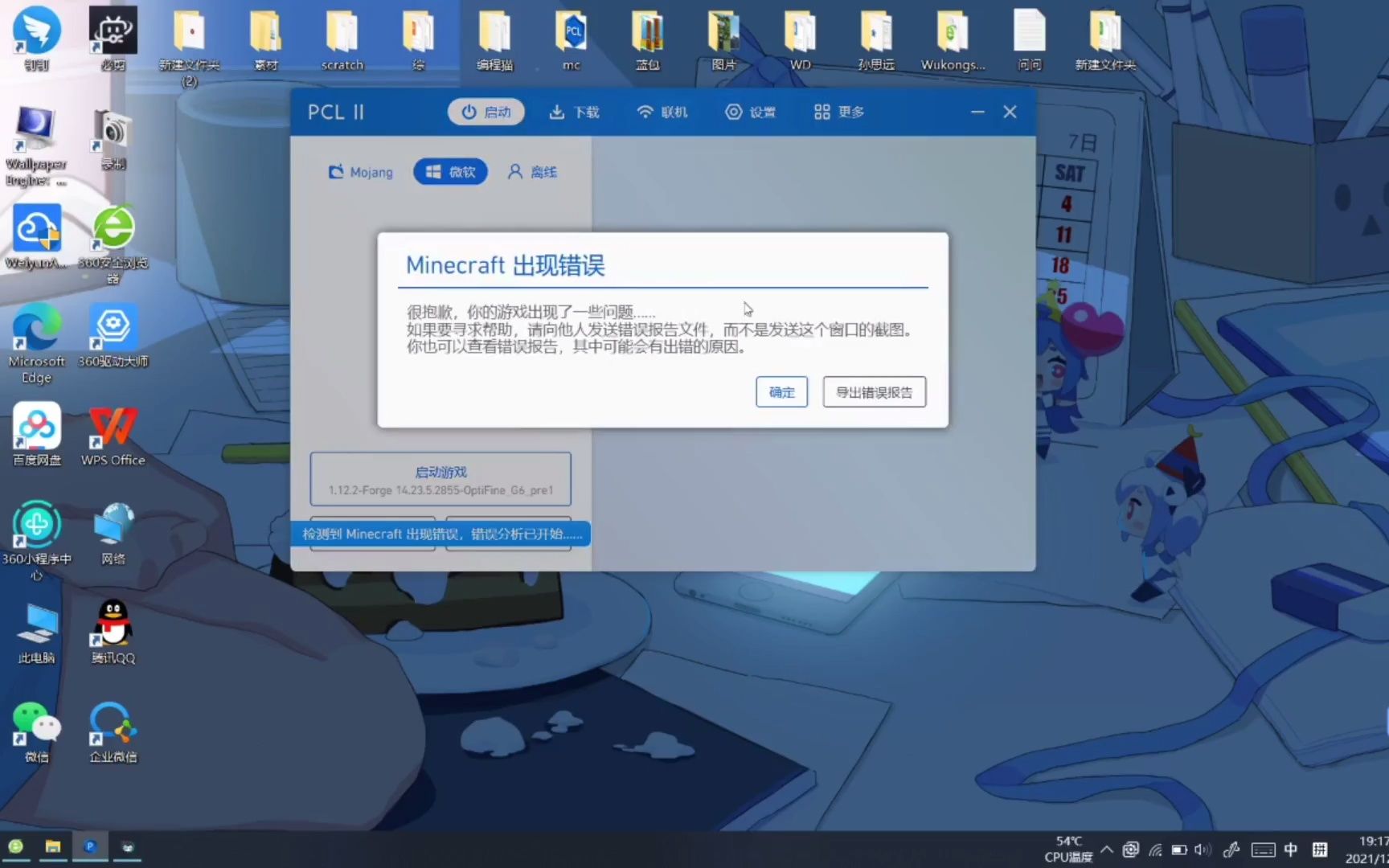1389x868 pixels.
Task: Open the volume icon in the system tray
Action: 1203,850
